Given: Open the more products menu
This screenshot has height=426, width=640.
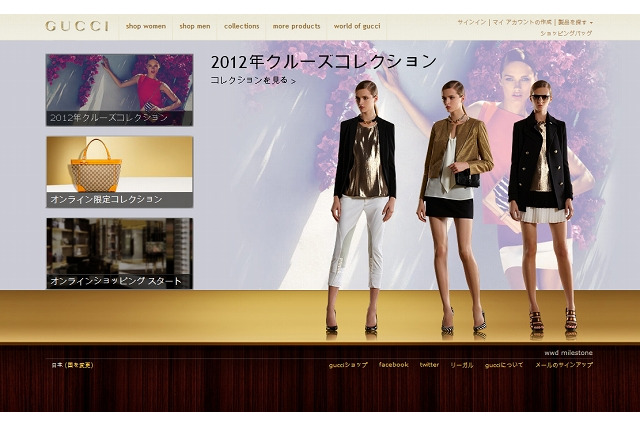Looking at the screenshot, I should [296, 26].
